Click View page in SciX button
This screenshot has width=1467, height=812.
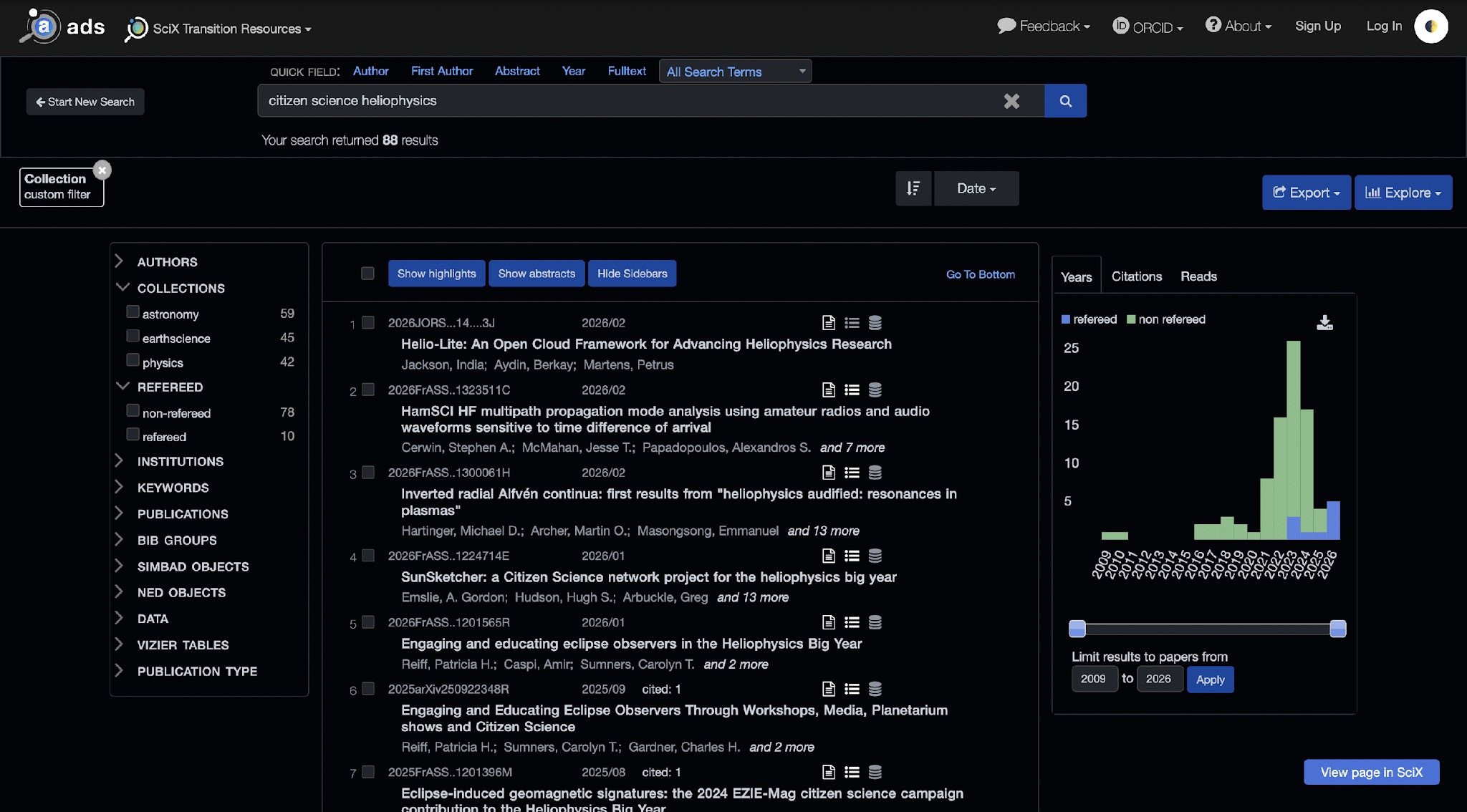pos(1371,772)
